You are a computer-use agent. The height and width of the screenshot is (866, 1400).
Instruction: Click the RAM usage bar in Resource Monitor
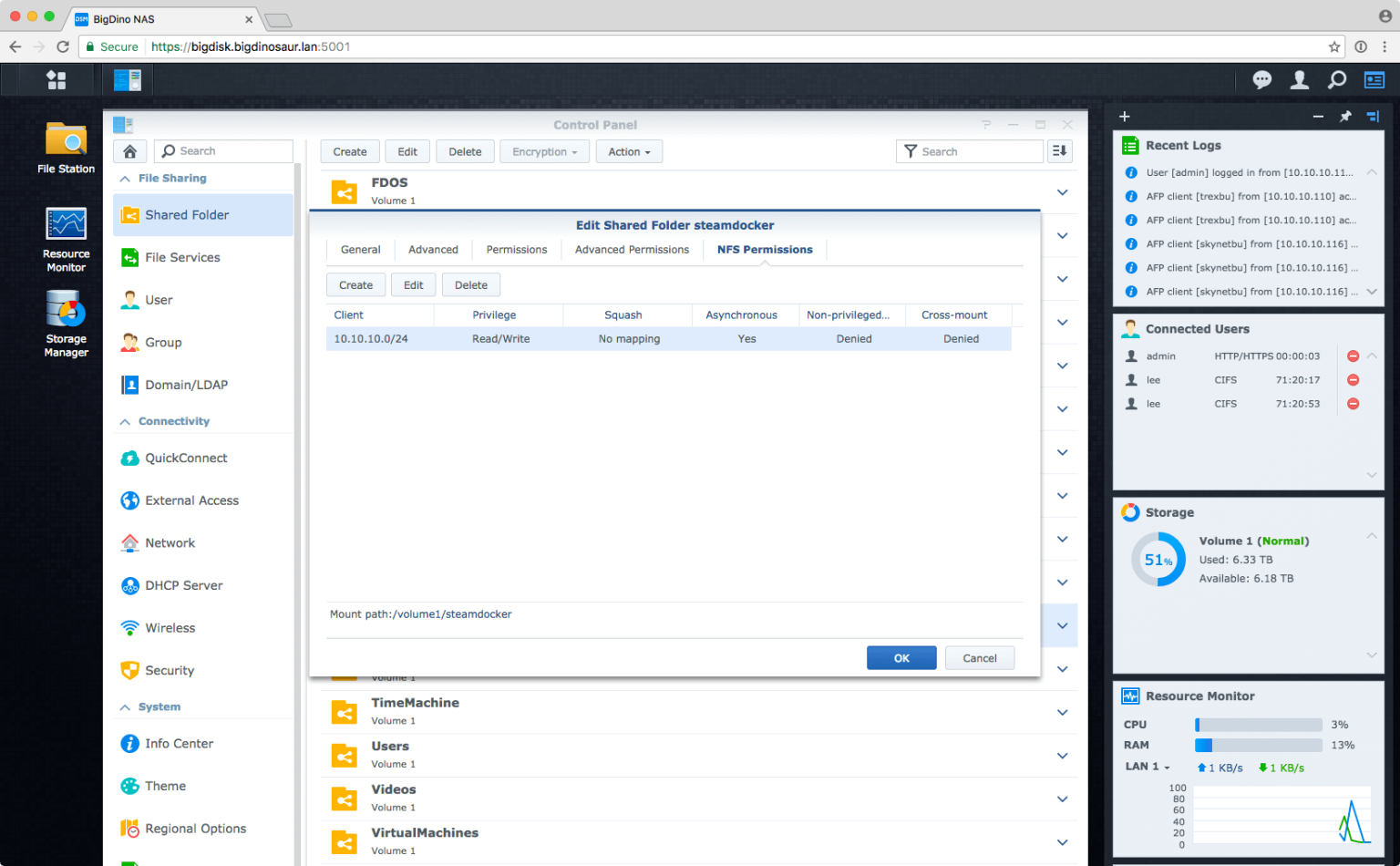1258,745
